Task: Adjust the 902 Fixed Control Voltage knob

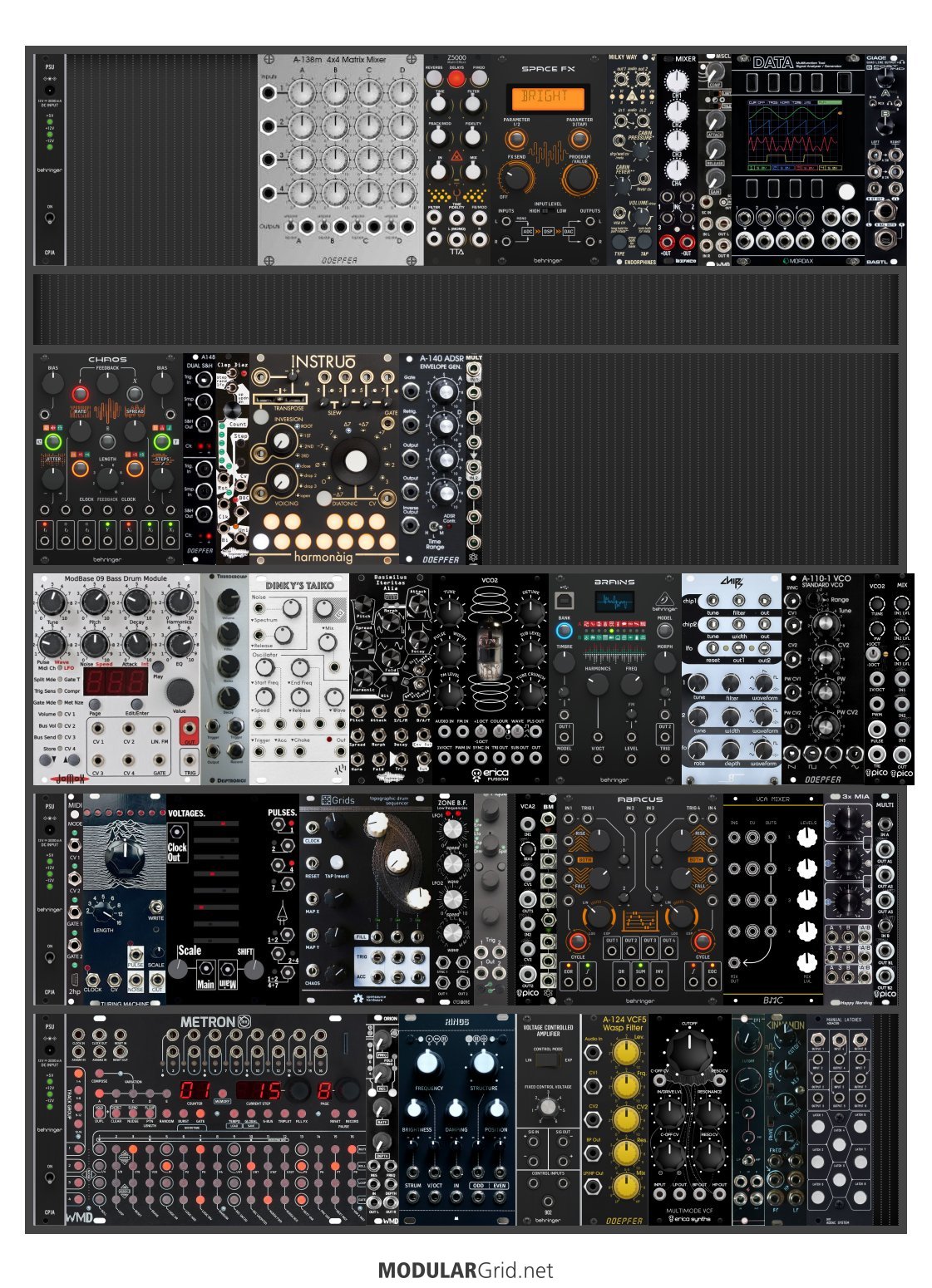Action: coord(548,1106)
